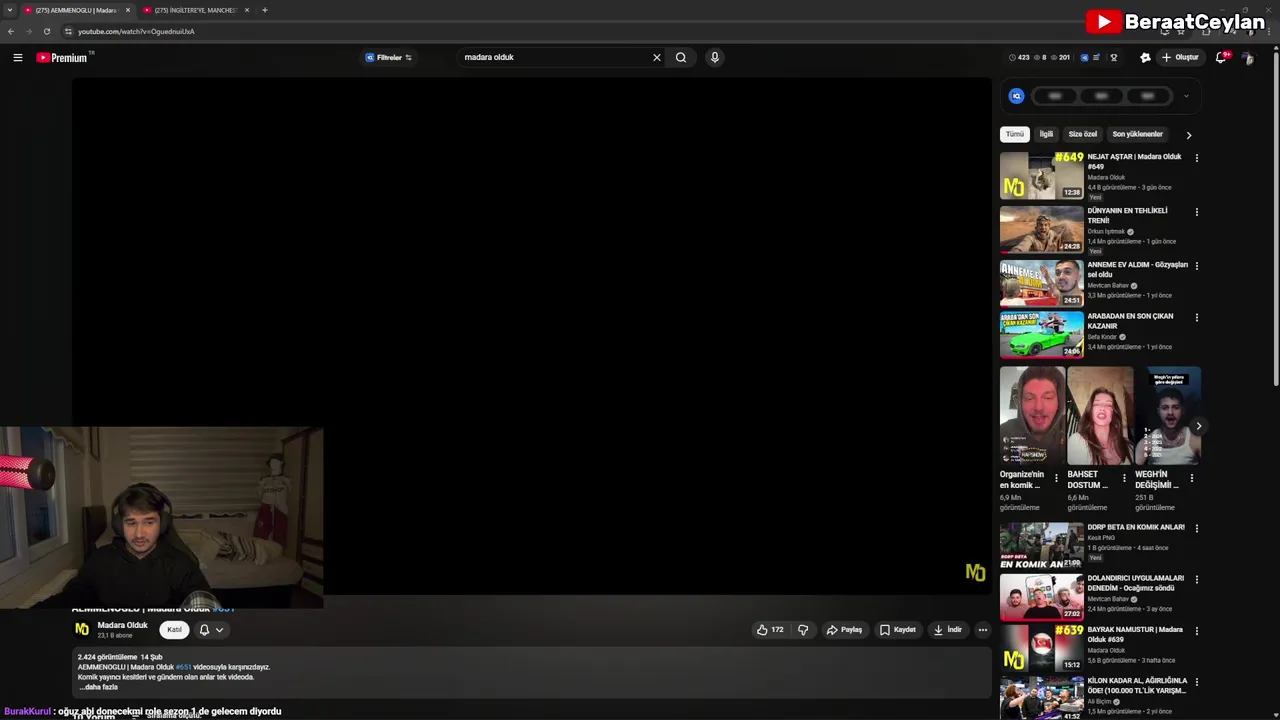Run search with the magnifier button
Screen dimensions: 1280x720
pos(681,57)
